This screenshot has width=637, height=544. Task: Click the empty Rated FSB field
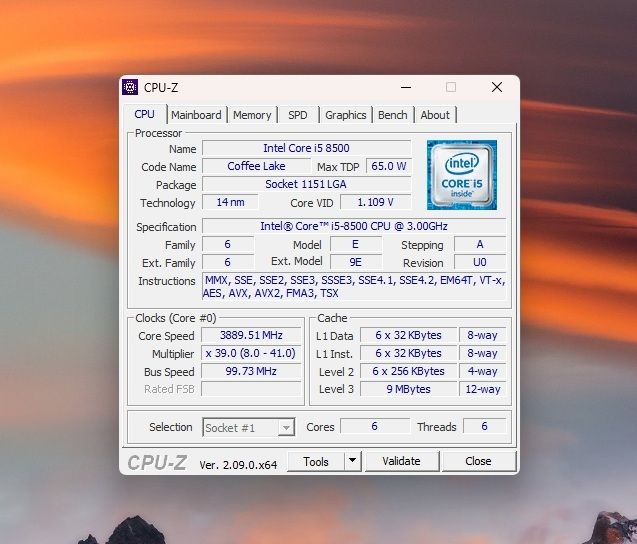click(x=251, y=389)
